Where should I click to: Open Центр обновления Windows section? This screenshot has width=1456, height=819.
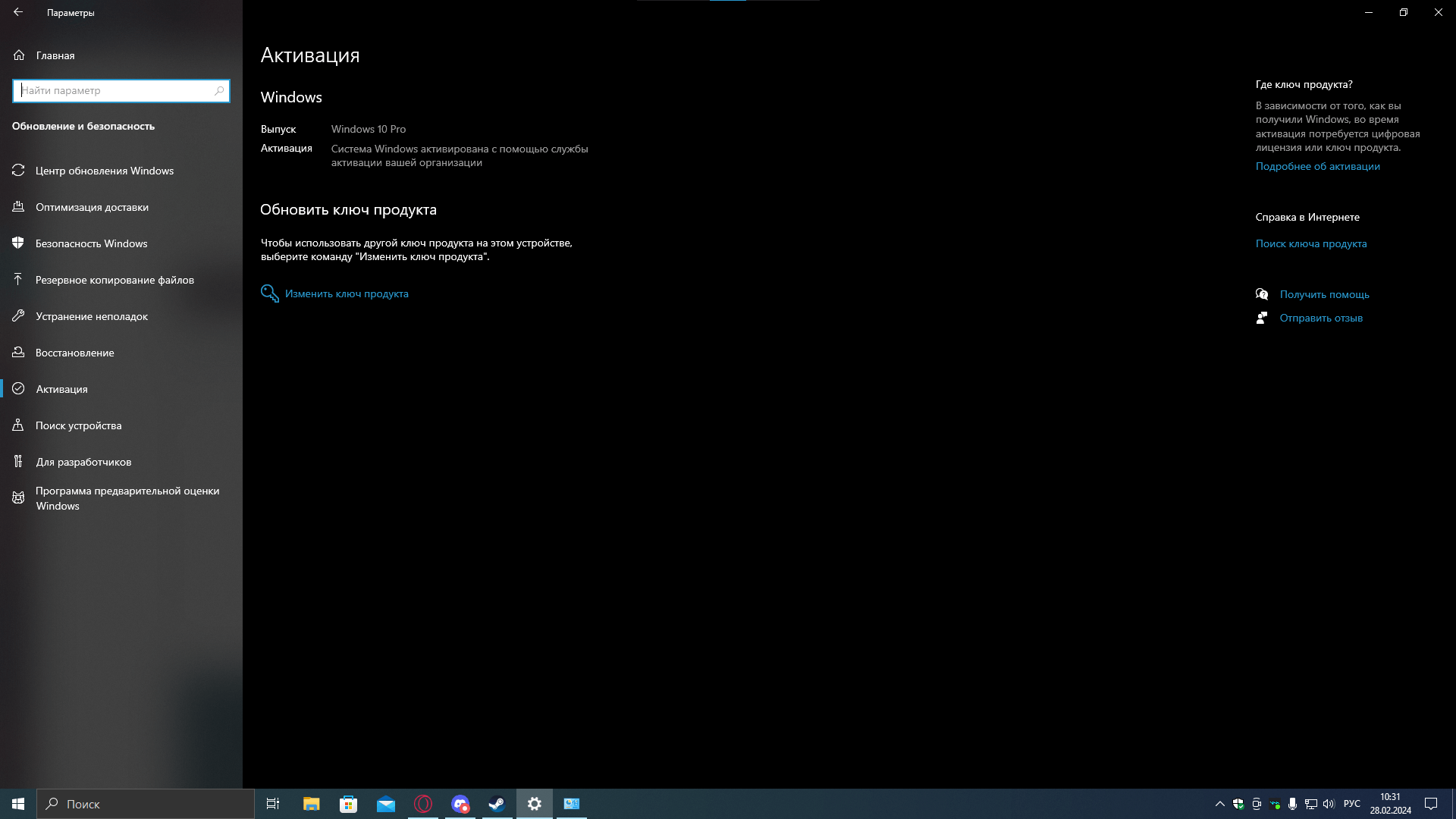(x=104, y=171)
